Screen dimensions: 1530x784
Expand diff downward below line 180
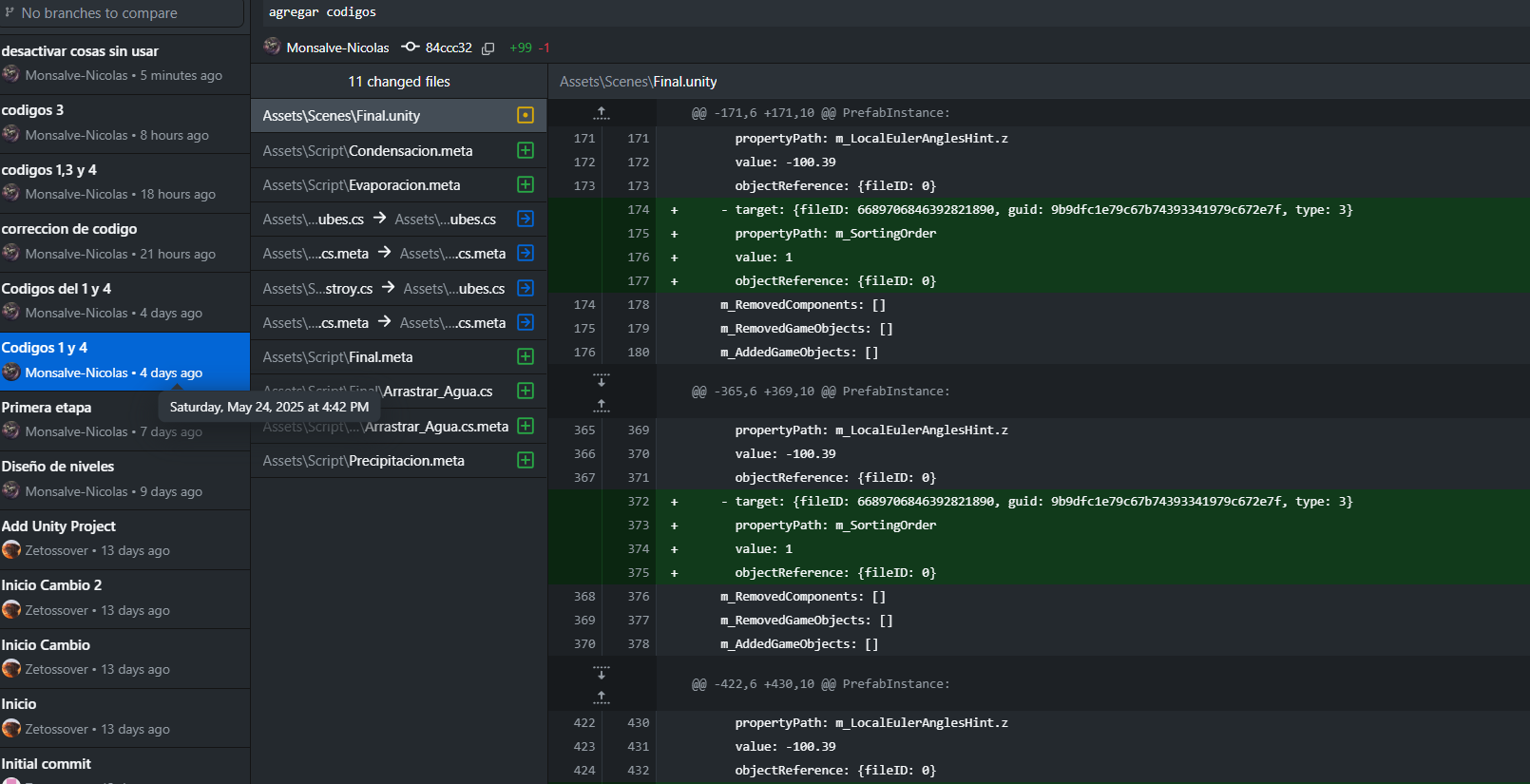pos(602,379)
